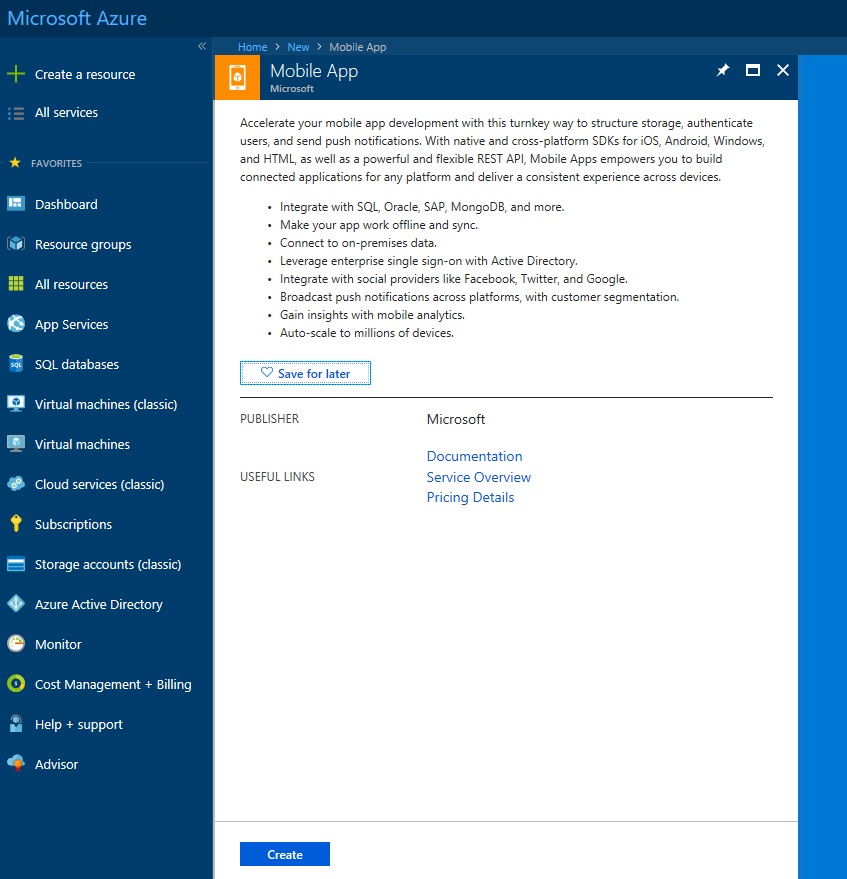This screenshot has width=847, height=879.
Task: Click the Monitor gauge icon
Action: [16, 644]
